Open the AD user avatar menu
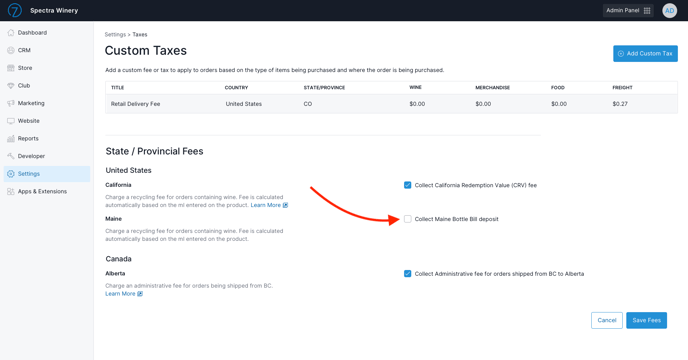688x360 pixels. 669,11
